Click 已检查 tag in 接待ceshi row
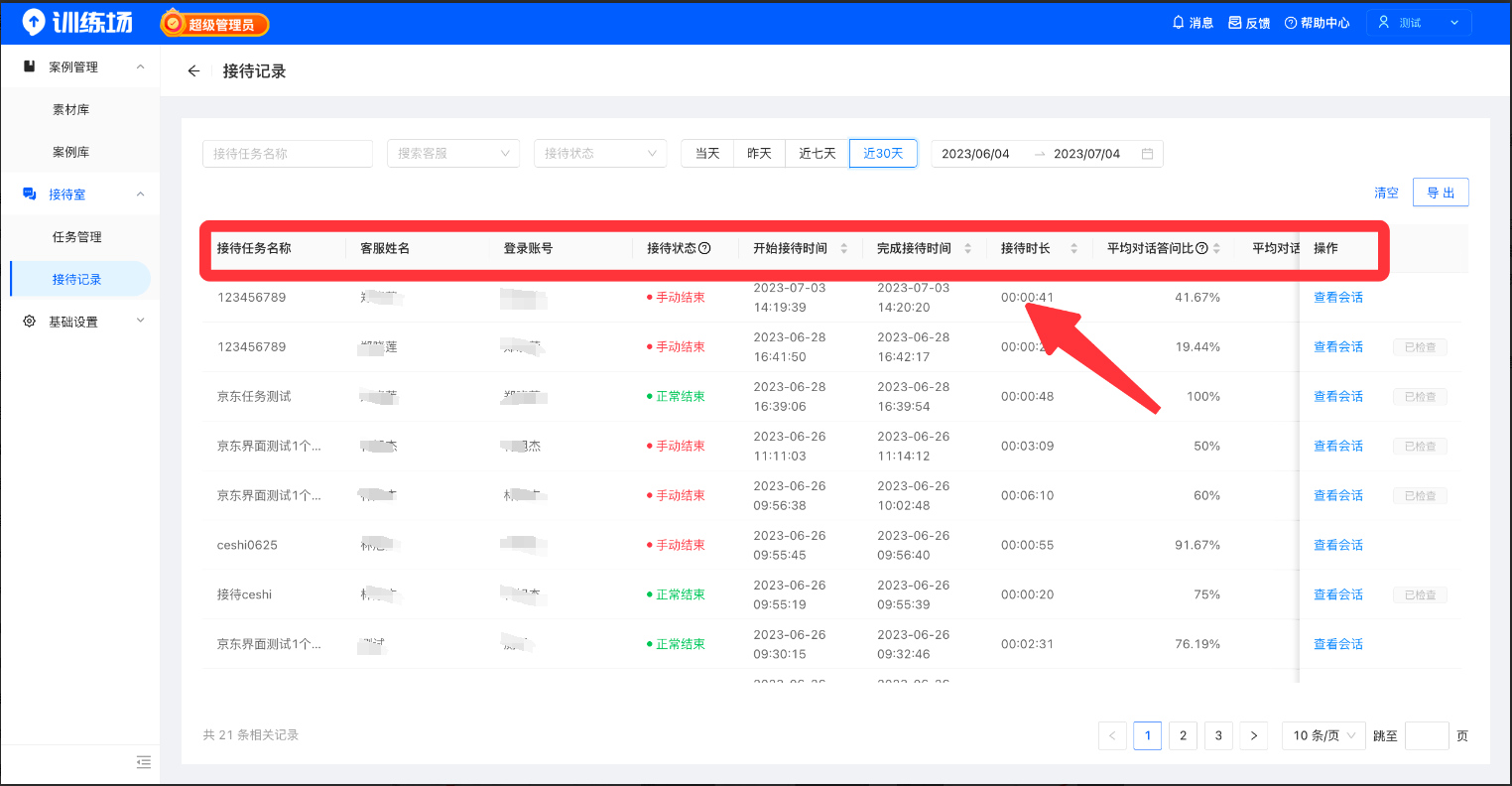1512x786 pixels. (x=1420, y=595)
